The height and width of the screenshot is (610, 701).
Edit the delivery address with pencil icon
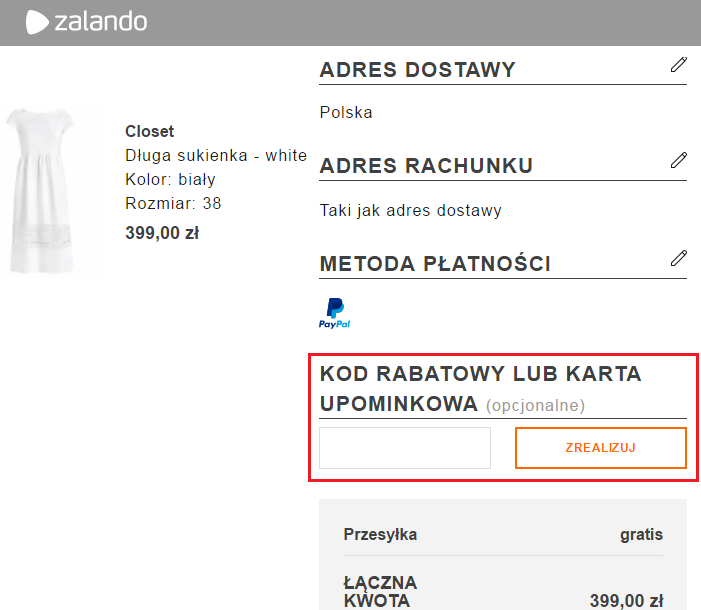(679, 65)
